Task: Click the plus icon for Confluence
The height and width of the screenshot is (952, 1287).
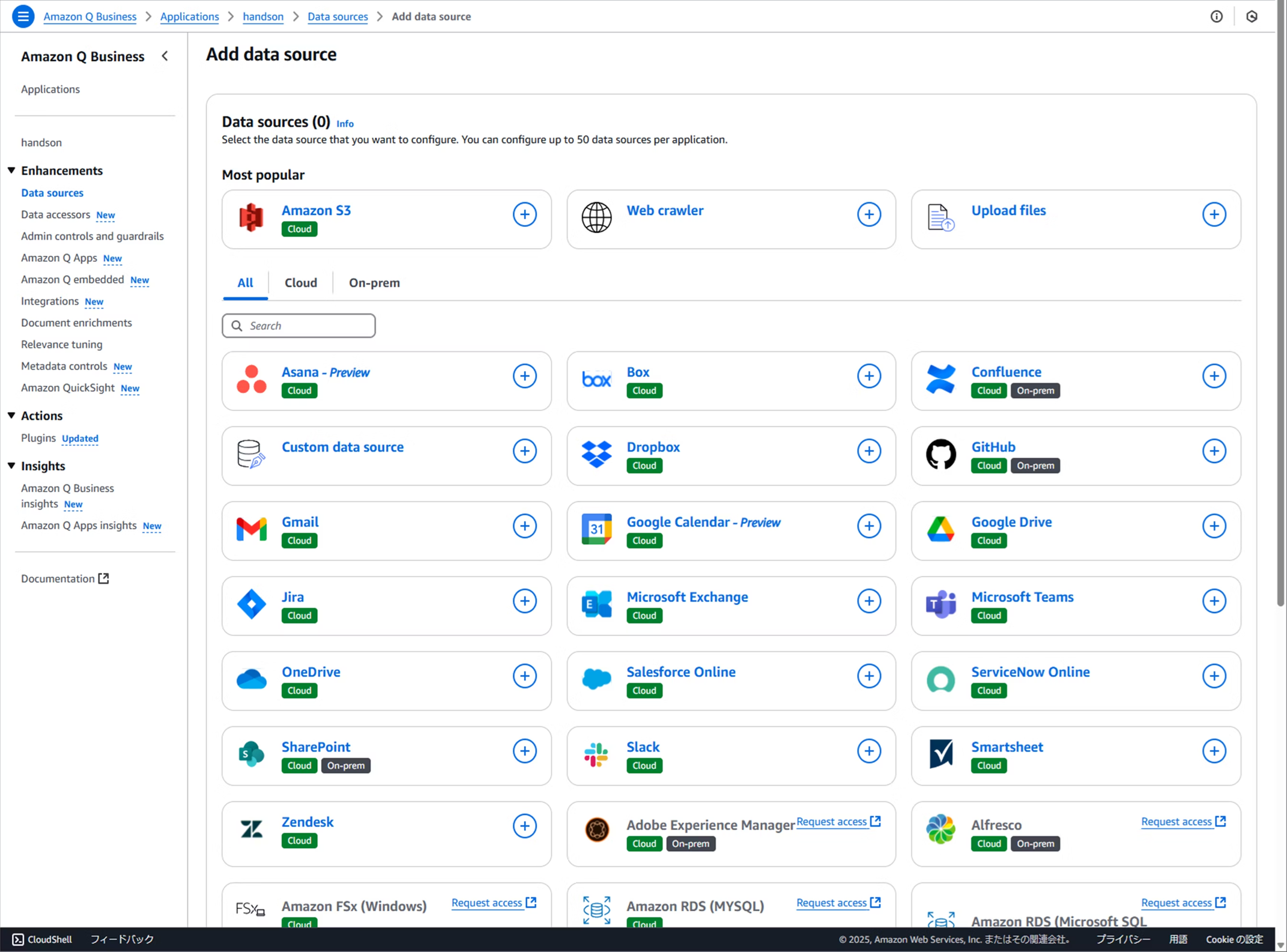Action: [1214, 376]
